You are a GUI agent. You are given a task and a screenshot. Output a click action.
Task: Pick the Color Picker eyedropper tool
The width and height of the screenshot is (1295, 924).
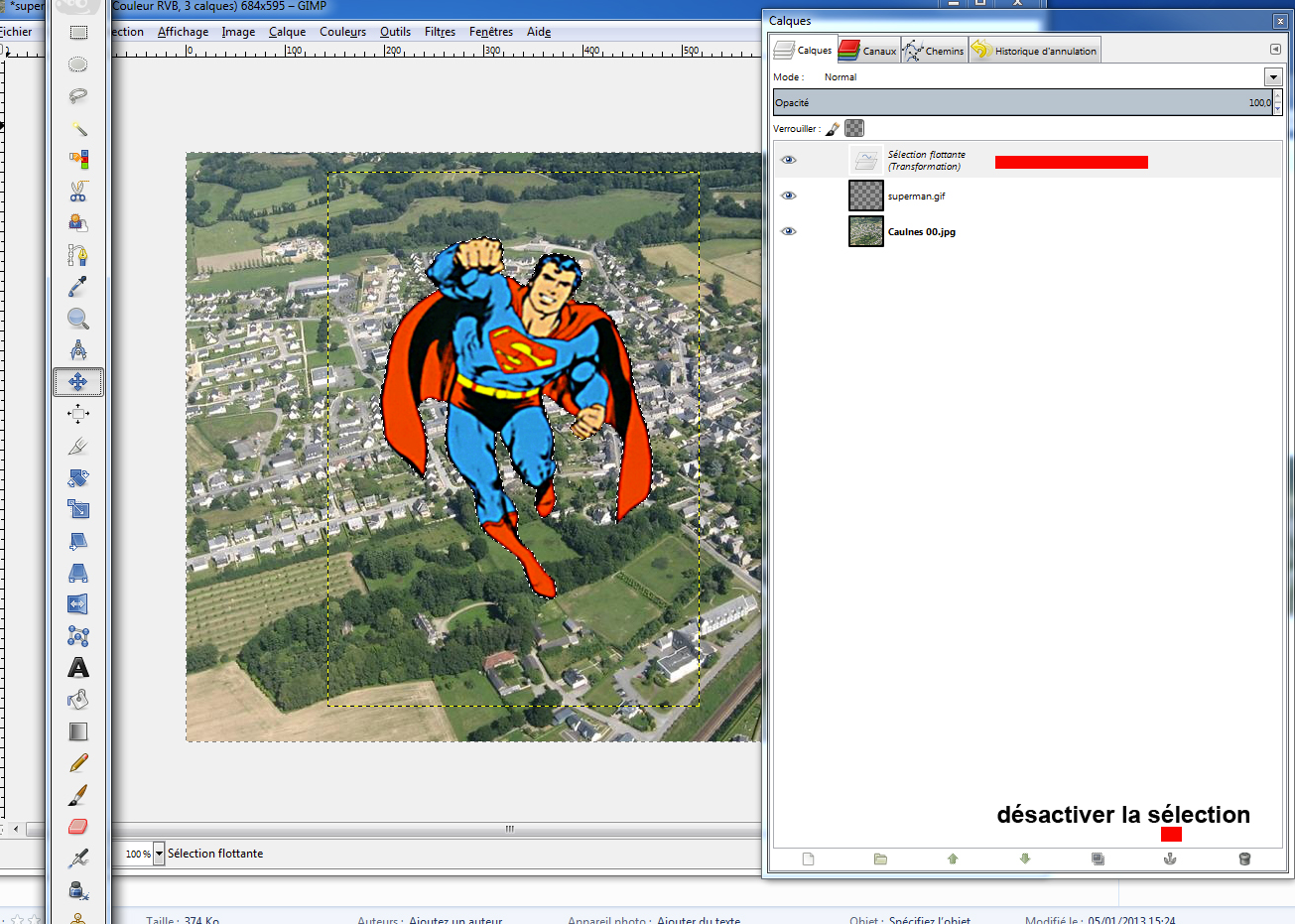tap(78, 287)
